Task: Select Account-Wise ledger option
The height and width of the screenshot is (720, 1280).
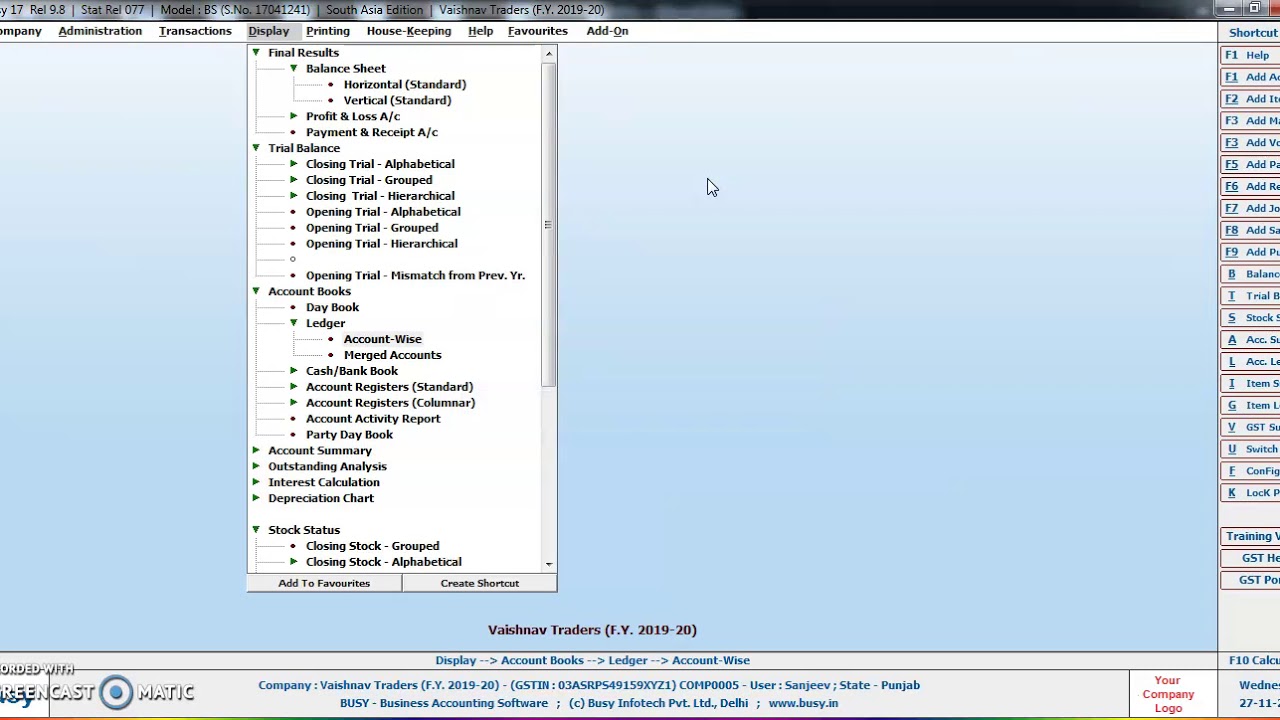Action: 383,339
